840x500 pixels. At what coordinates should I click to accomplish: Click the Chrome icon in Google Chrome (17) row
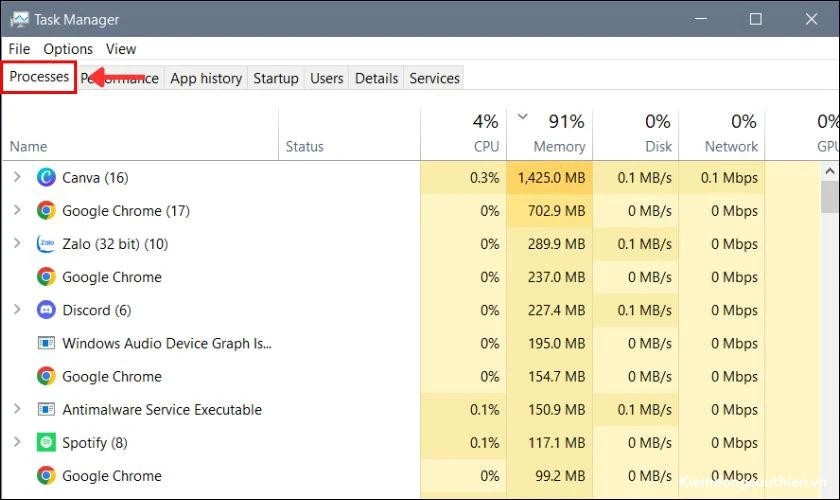(46, 211)
